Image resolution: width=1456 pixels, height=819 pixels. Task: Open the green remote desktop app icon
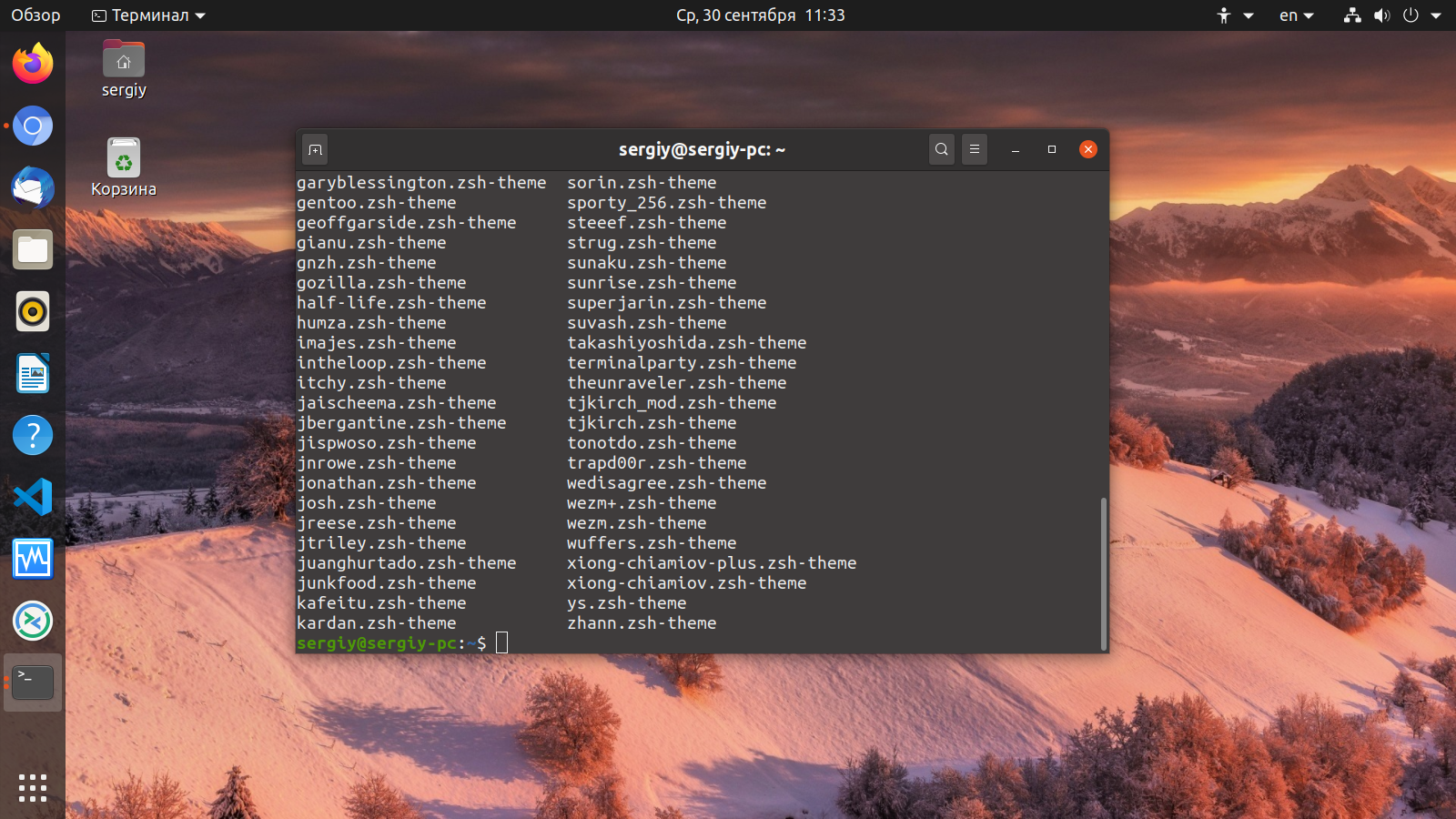click(33, 621)
